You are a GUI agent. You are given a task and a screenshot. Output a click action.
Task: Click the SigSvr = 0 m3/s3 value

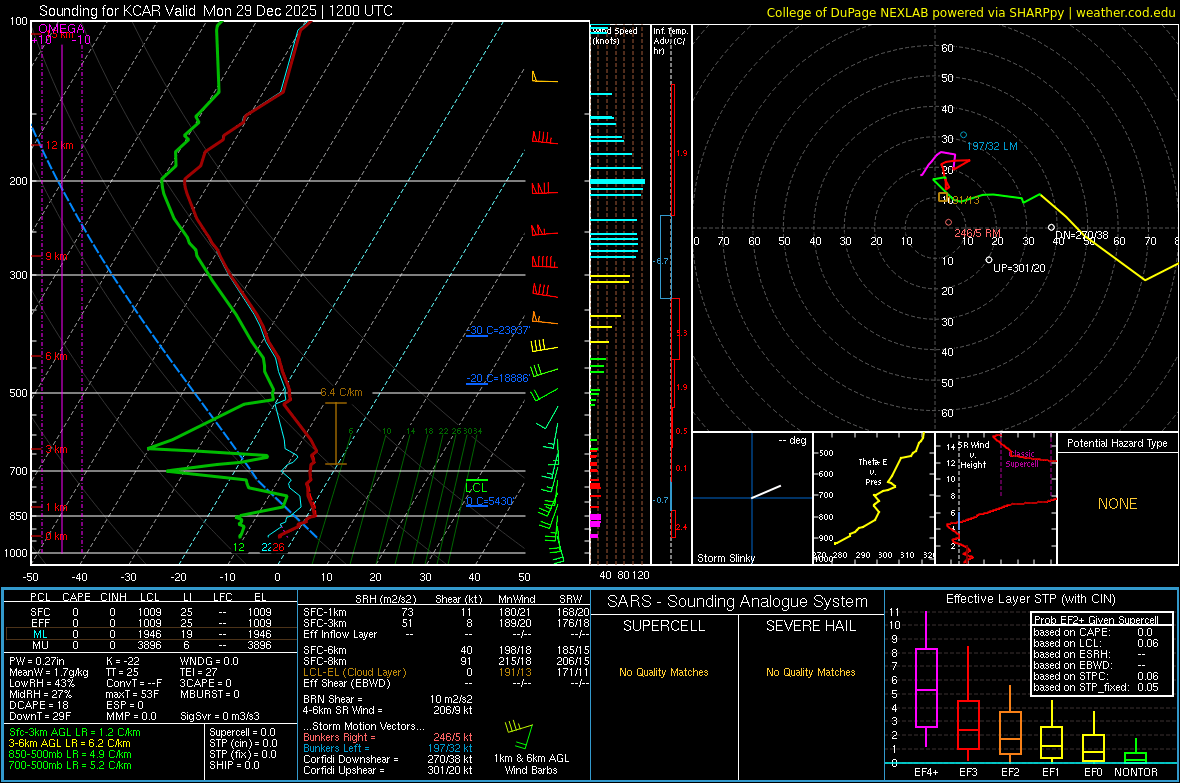pyautogui.click(x=220, y=716)
